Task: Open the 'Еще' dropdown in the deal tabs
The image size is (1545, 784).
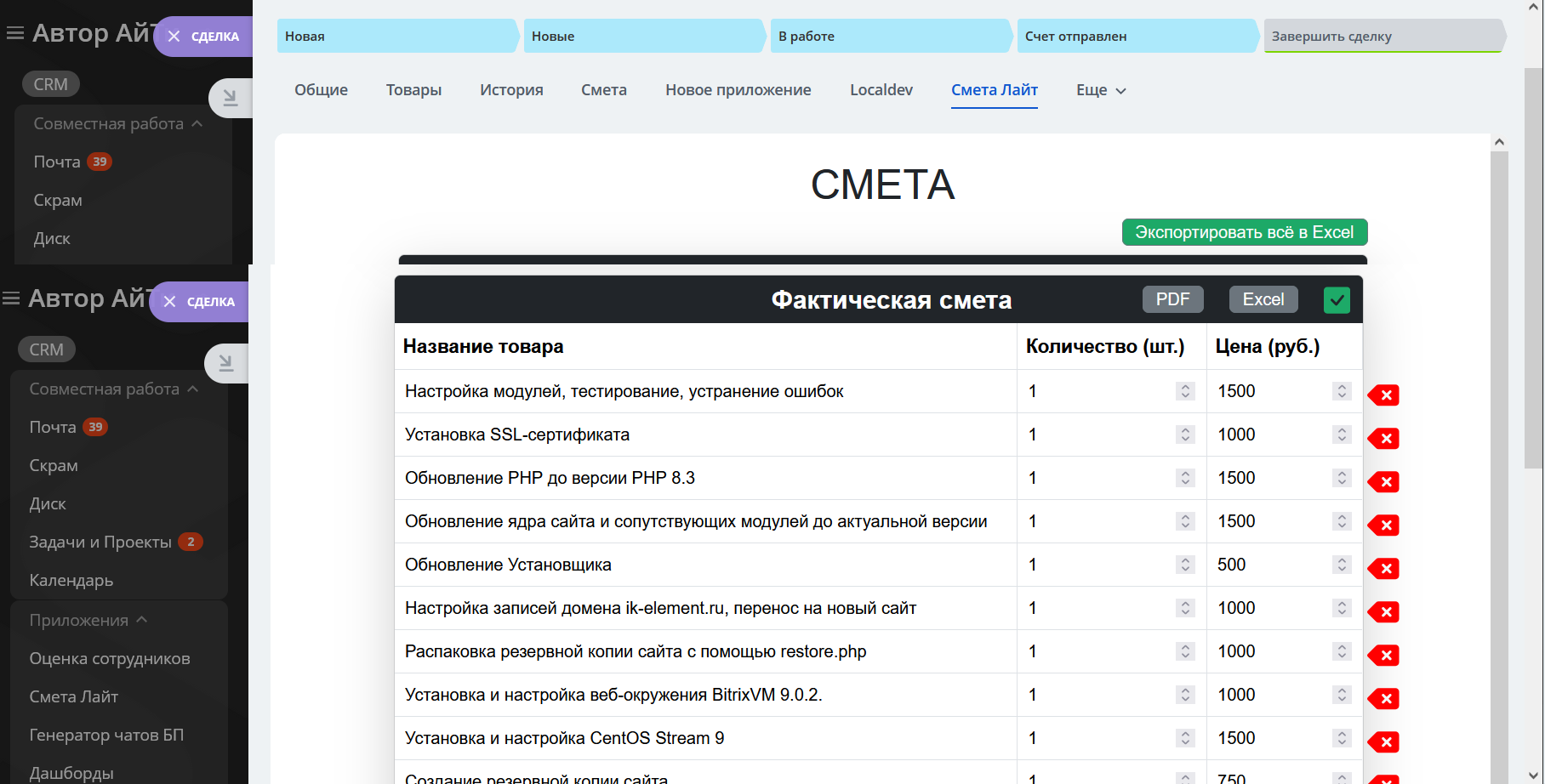Action: click(1101, 90)
